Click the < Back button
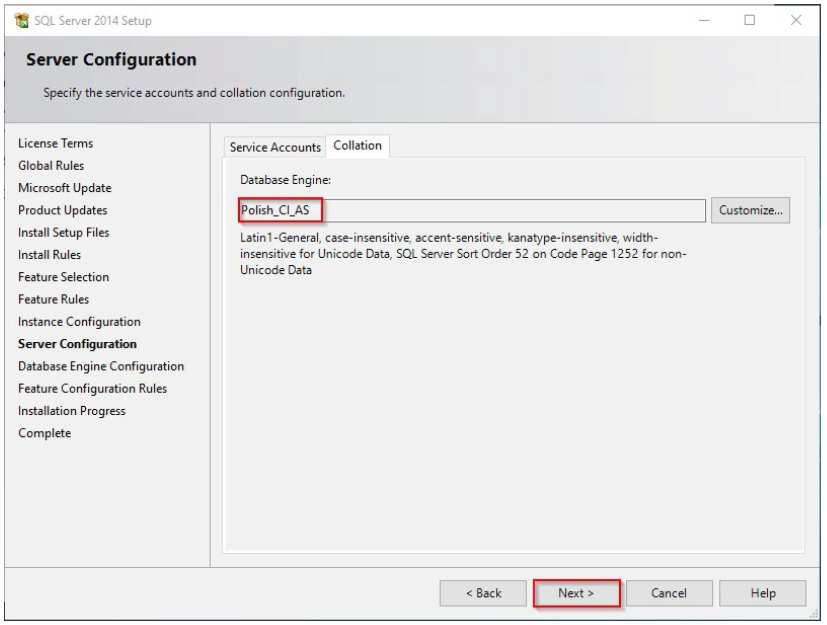Screen dimensions: 827x625 483,593
